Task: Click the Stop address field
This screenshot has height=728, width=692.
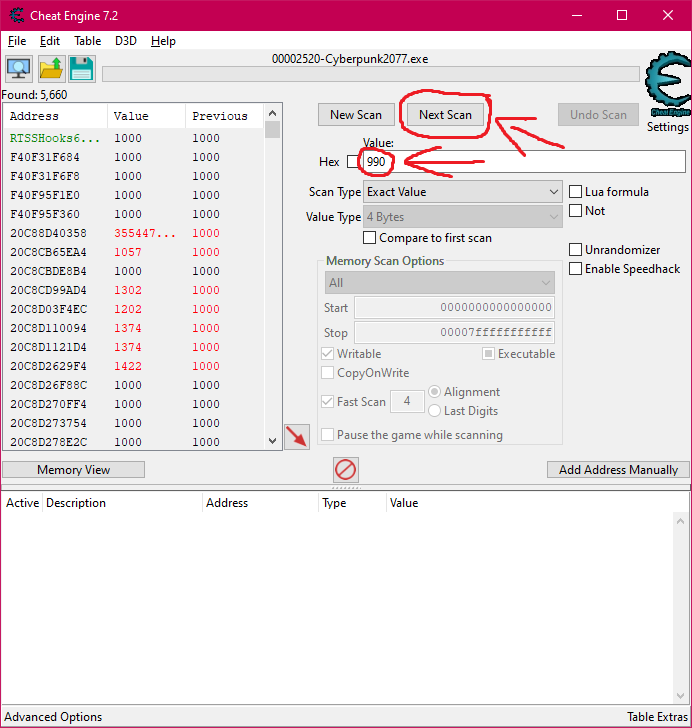Action: [x=454, y=332]
